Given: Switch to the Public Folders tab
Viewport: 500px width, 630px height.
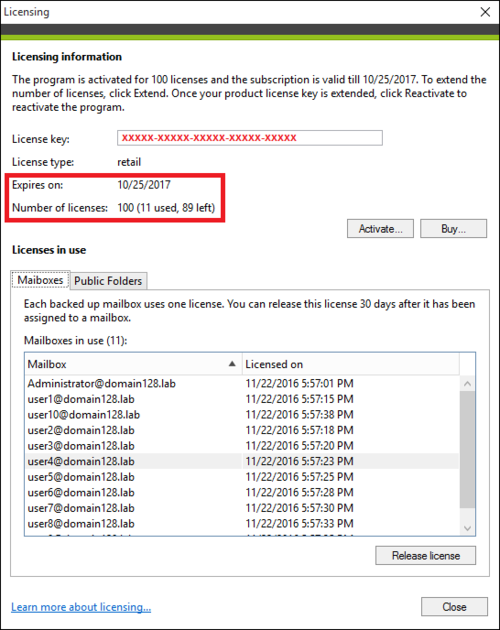Looking at the screenshot, I should point(108,281).
